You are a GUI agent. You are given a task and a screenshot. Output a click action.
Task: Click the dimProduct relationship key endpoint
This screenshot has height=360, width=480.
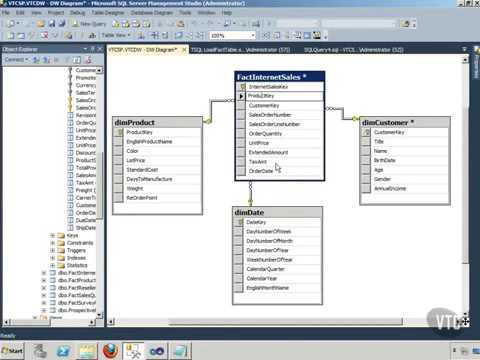207,121
